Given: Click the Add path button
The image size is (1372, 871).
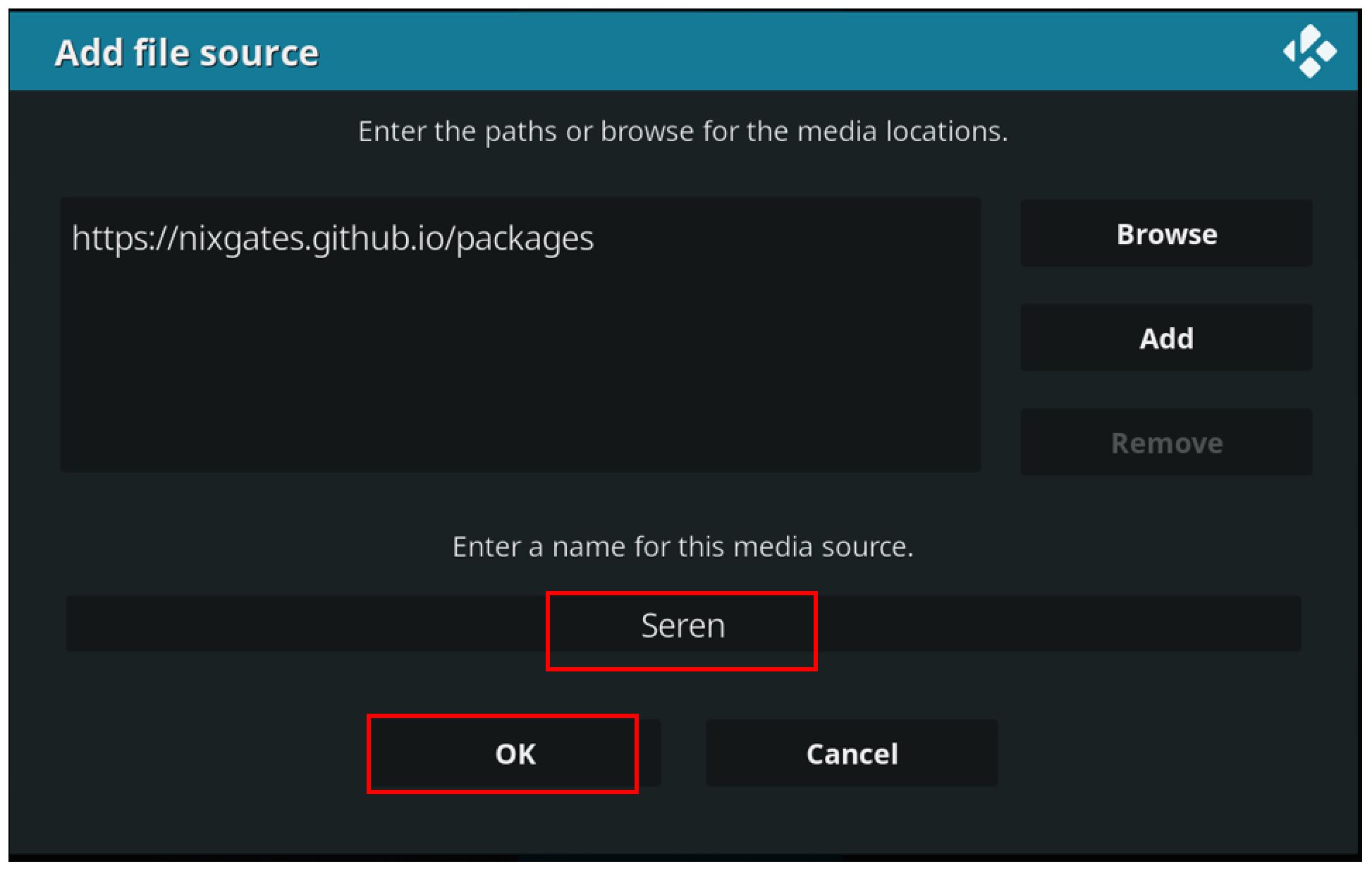Looking at the screenshot, I should (1166, 338).
